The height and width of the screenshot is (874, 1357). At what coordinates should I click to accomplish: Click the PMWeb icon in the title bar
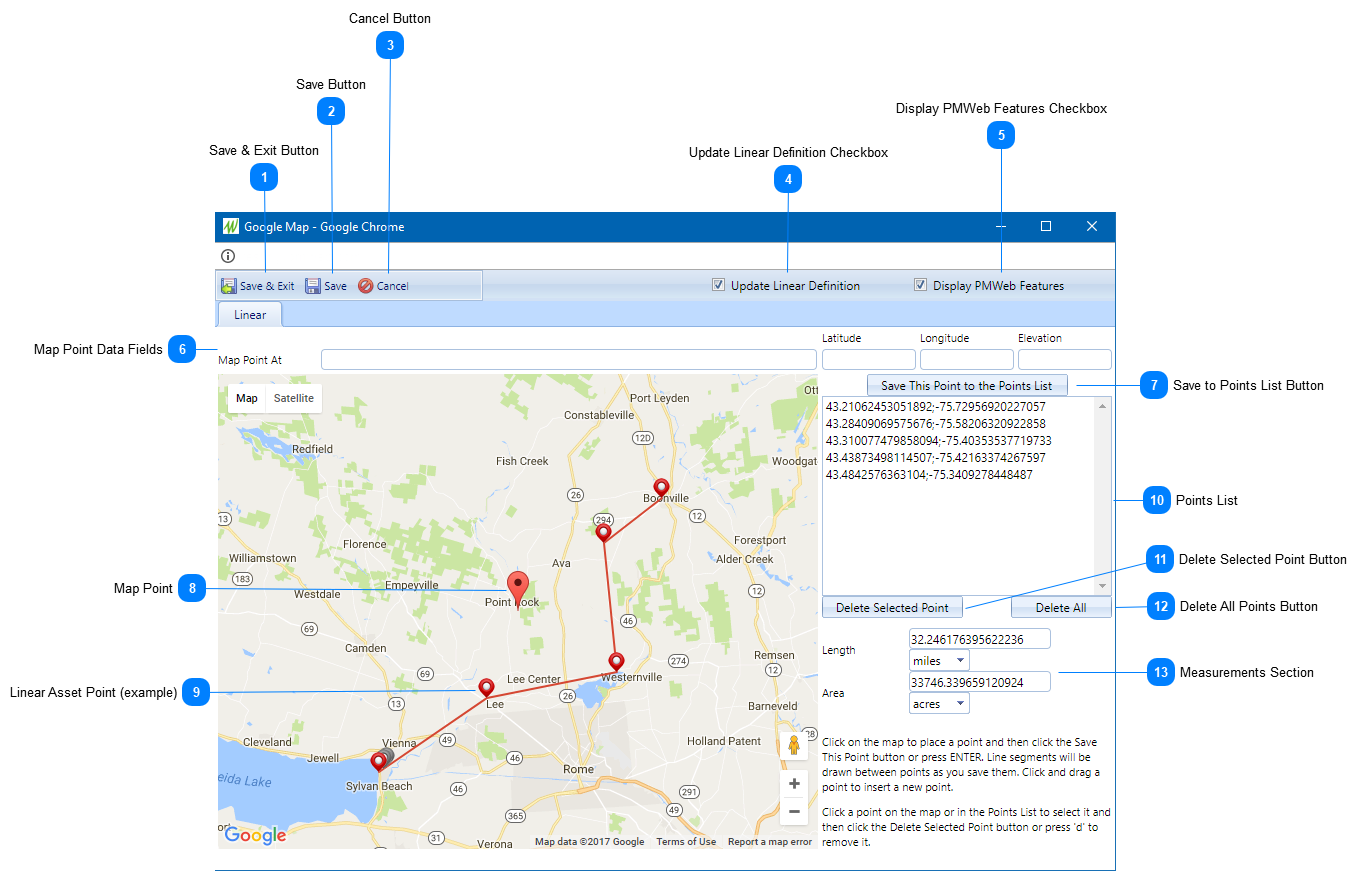231,227
